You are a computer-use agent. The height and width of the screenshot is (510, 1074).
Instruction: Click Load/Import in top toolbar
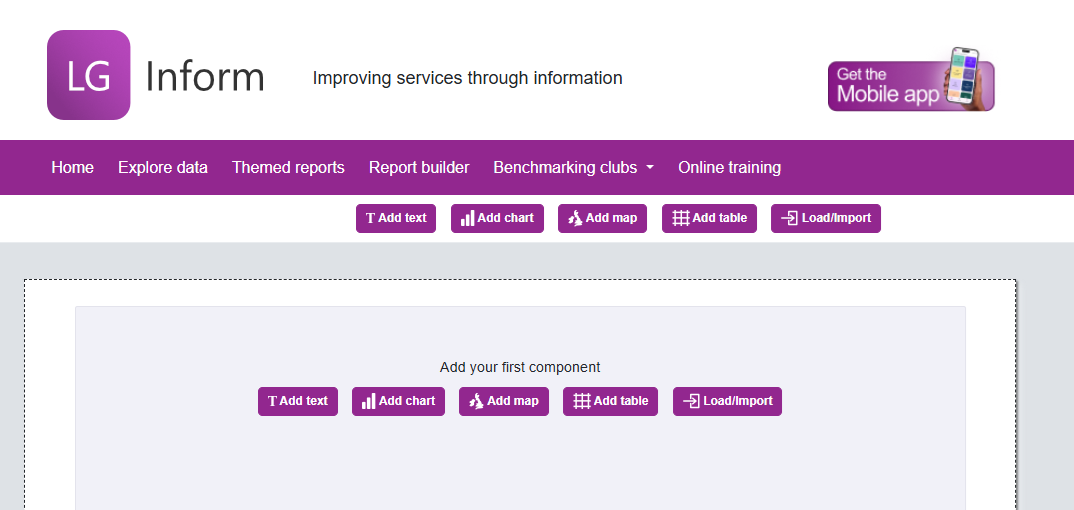point(826,218)
